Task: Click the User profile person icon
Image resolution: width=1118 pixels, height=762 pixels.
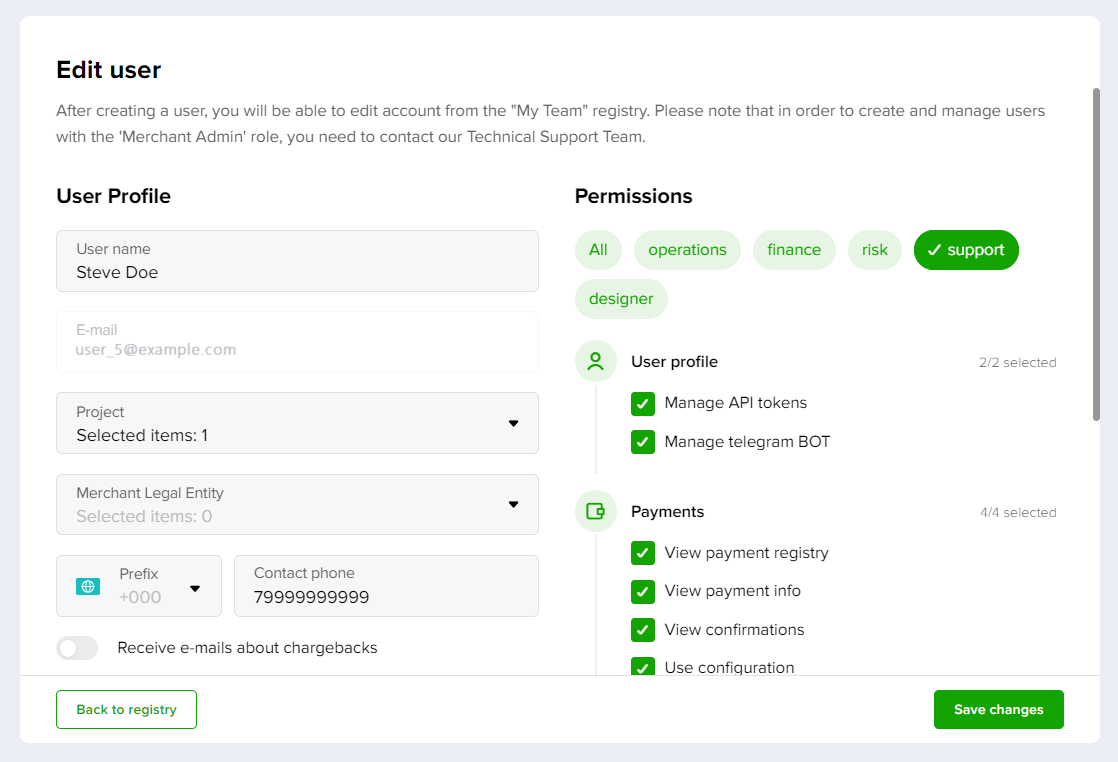Action: (x=595, y=361)
